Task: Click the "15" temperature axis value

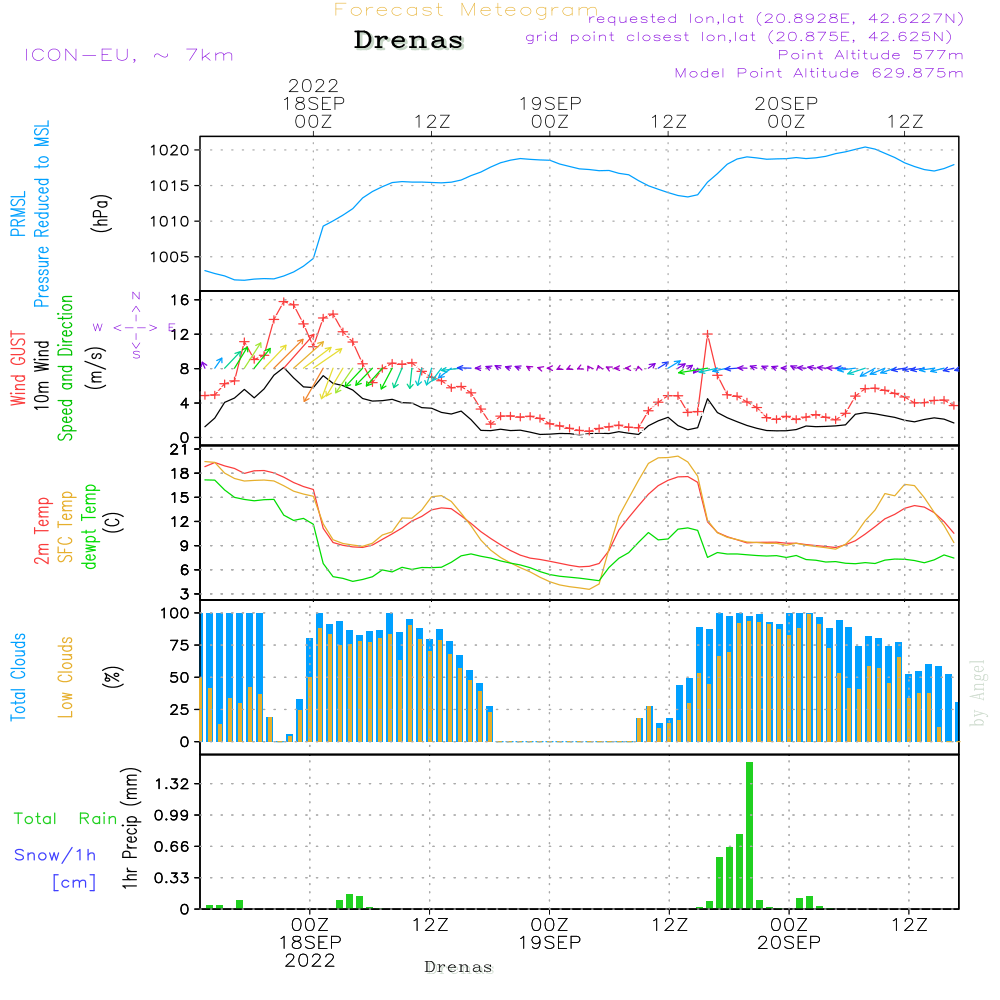Action: click(180, 497)
